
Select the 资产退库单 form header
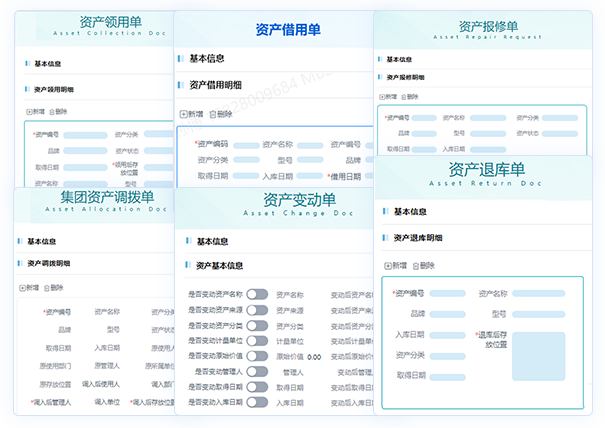pyautogui.click(x=486, y=170)
